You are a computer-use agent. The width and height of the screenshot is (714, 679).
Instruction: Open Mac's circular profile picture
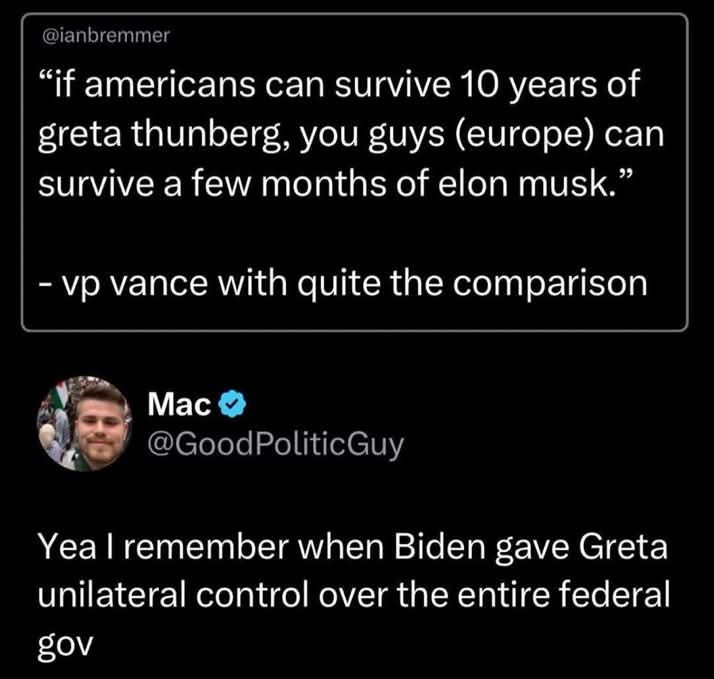84,424
